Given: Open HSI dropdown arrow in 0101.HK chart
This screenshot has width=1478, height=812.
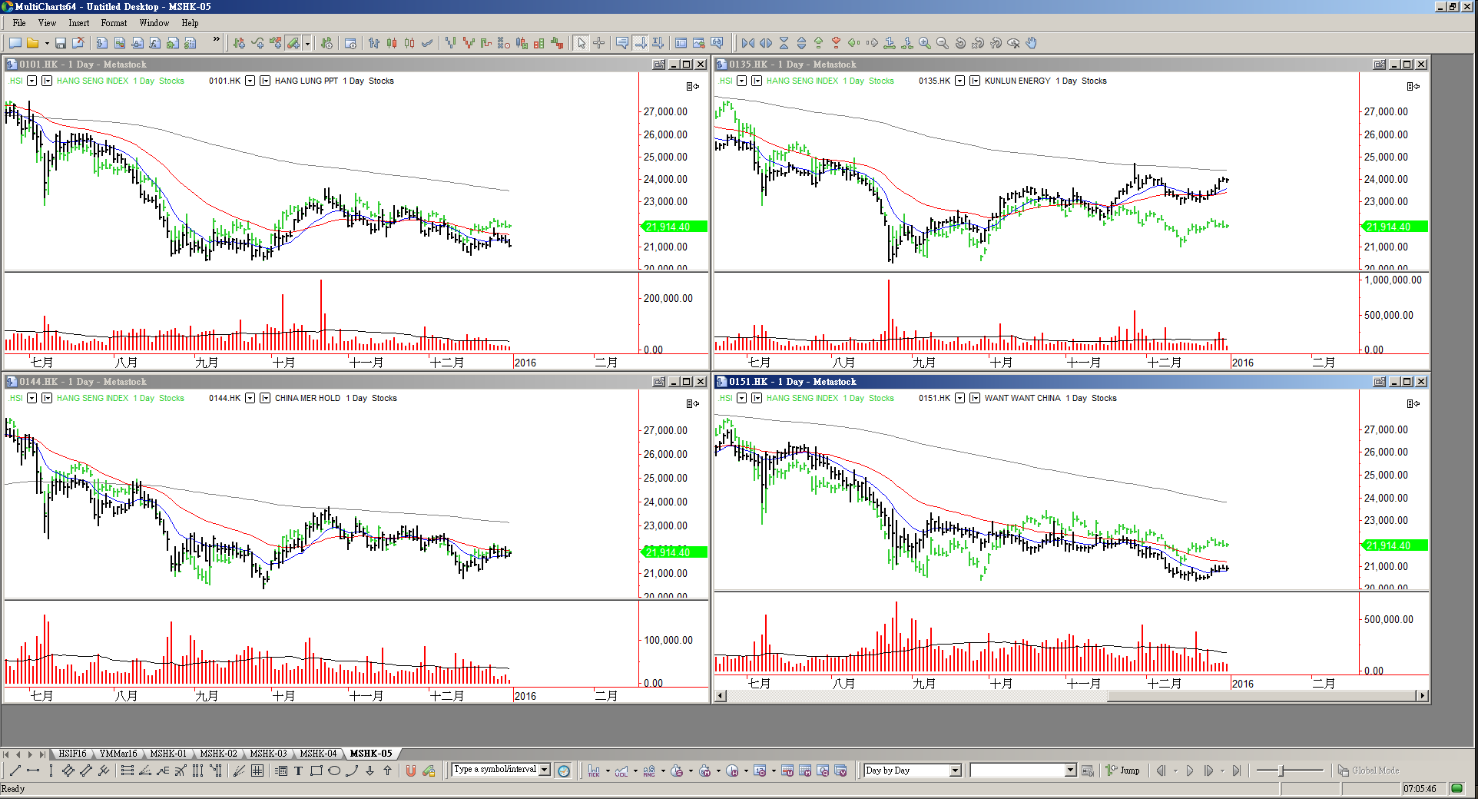Looking at the screenshot, I should 31,81.
